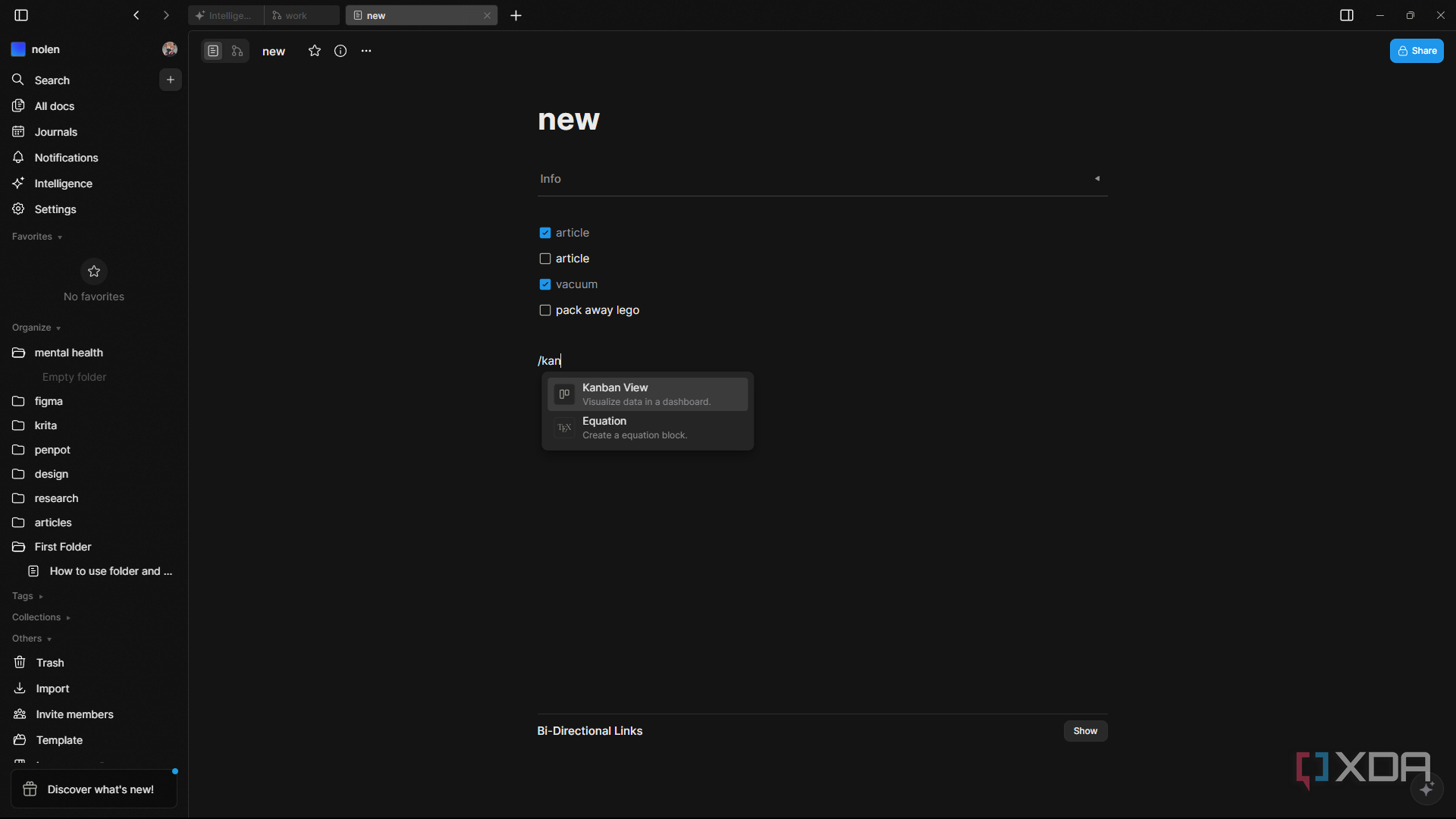Go forward with the right arrow
The height and width of the screenshot is (819, 1456).
166,15
